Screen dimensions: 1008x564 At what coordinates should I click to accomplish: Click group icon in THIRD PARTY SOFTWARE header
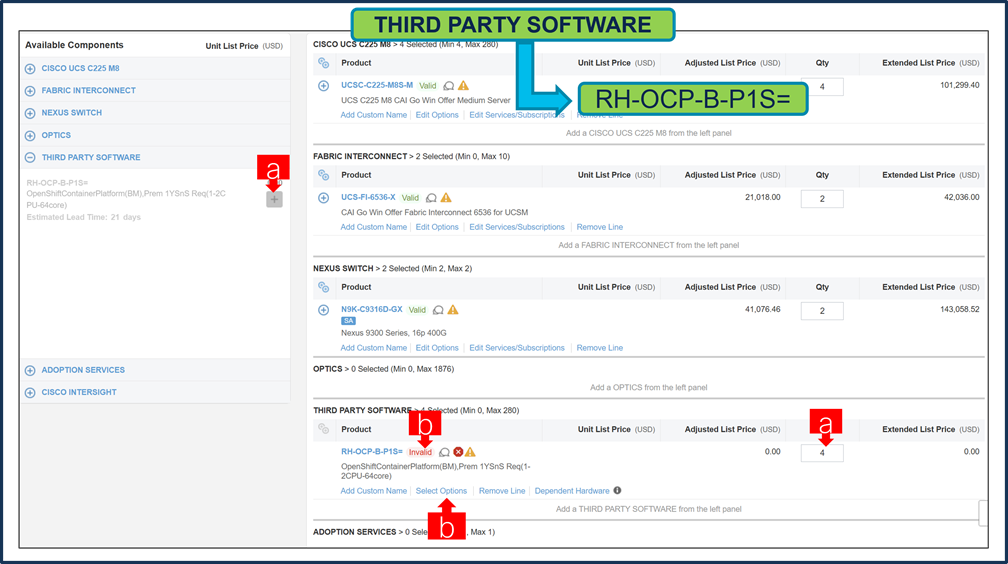coord(323,429)
